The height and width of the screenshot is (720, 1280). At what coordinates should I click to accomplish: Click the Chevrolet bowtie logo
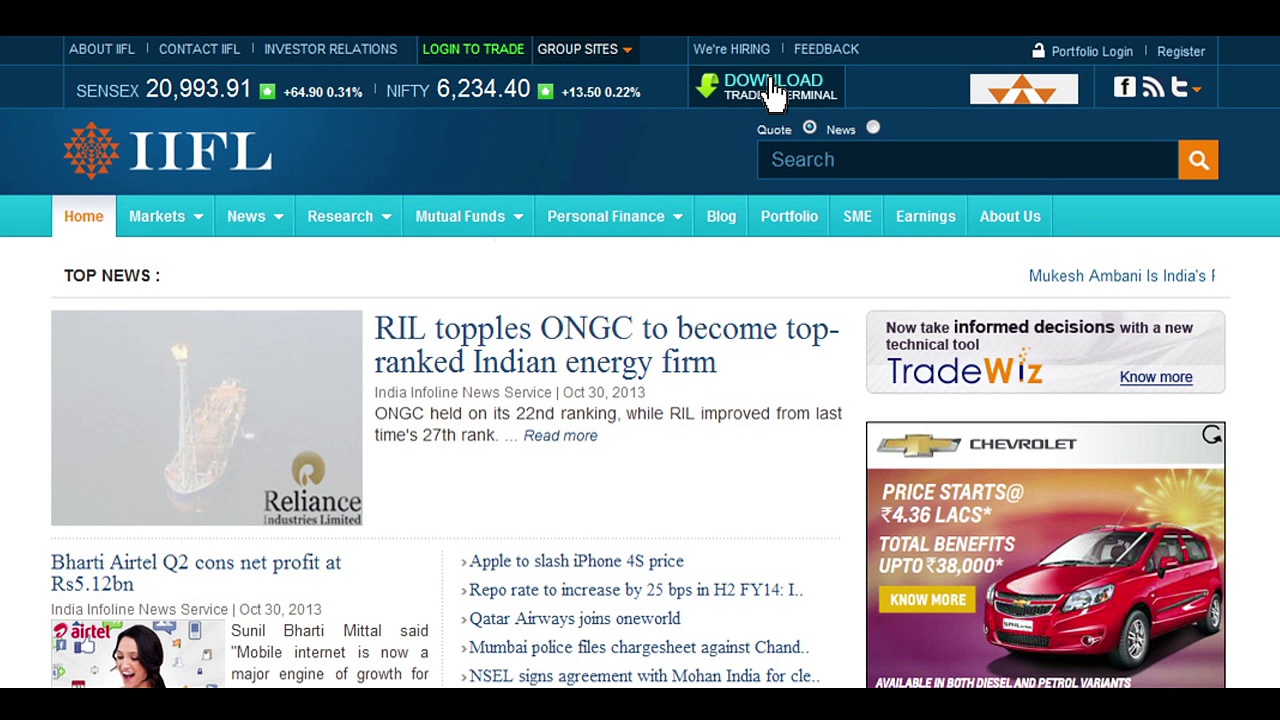(918, 445)
